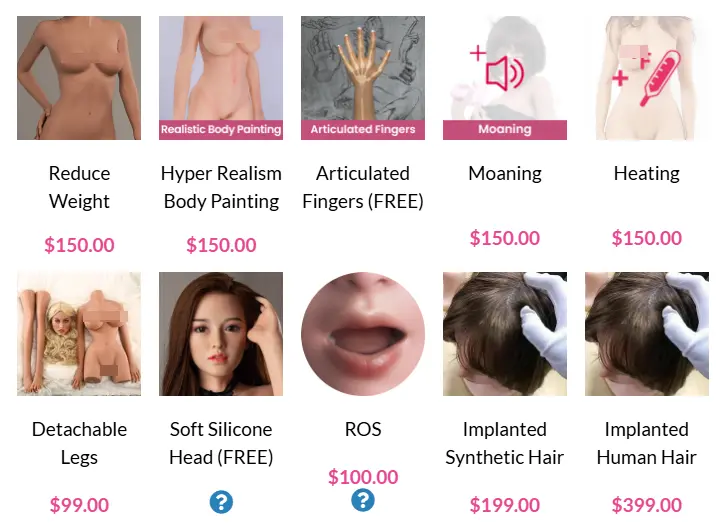Click the Moaning option label
The width and height of the screenshot is (724, 530).
pos(505,174)
